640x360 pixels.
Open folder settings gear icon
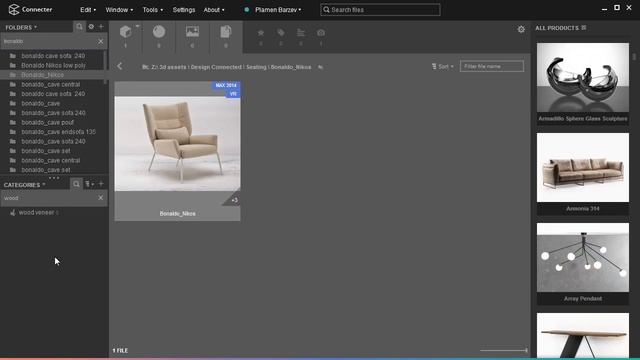pos(91,27)
